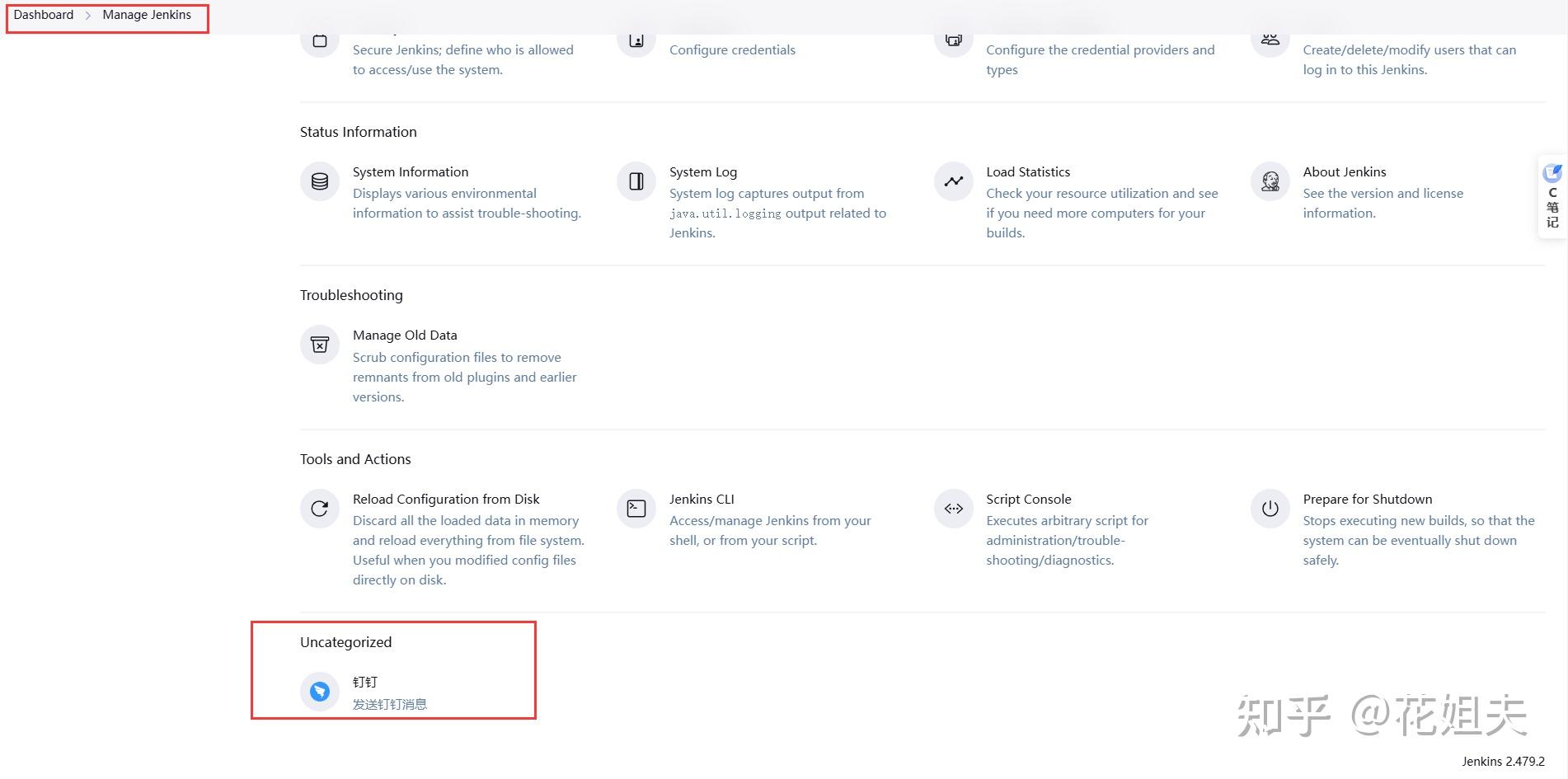Viewport: 1568px width, 779px height.
Task: Click the Prepare for Shutdown power icon
Action: (x=1270, y=509)
